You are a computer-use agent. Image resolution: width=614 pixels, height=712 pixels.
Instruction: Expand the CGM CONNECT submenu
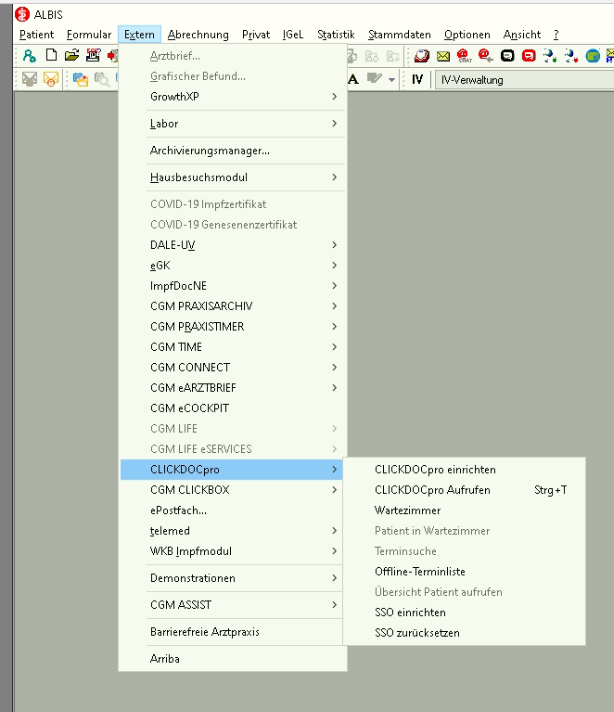tap(233, 367)
